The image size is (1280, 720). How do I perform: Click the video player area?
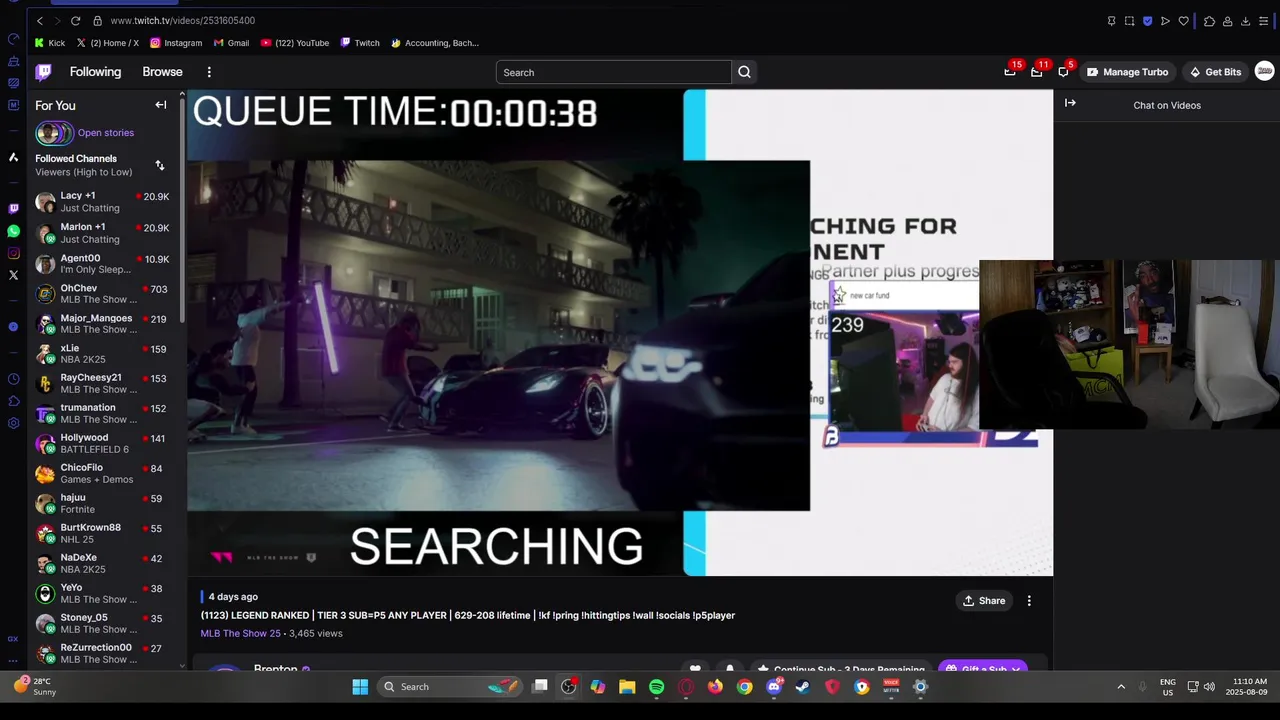[620, 333]
